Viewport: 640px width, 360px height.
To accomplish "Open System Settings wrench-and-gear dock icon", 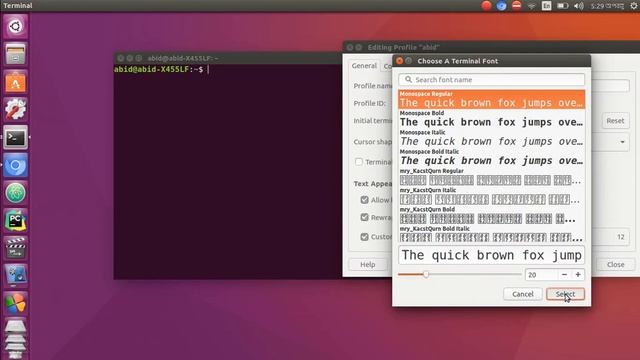I will pyautogui.click(x=16, y=109).
